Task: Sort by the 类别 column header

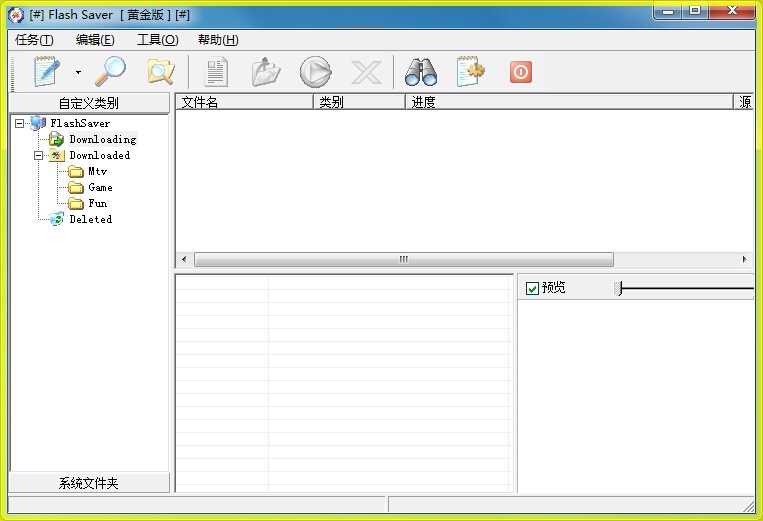Action: click(359, 102)
